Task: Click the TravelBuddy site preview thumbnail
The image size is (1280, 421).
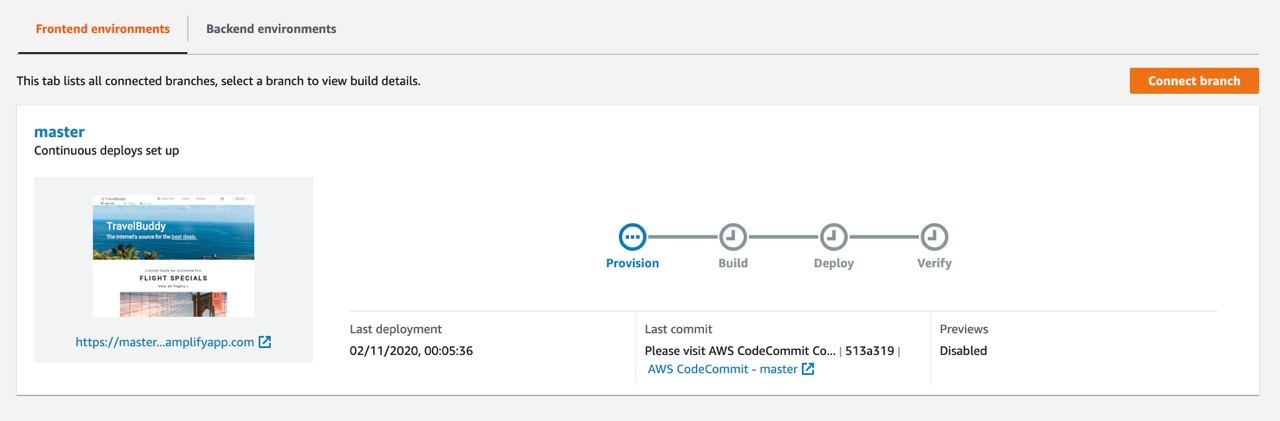Action: pyautogui.click(x=174, y=256)
